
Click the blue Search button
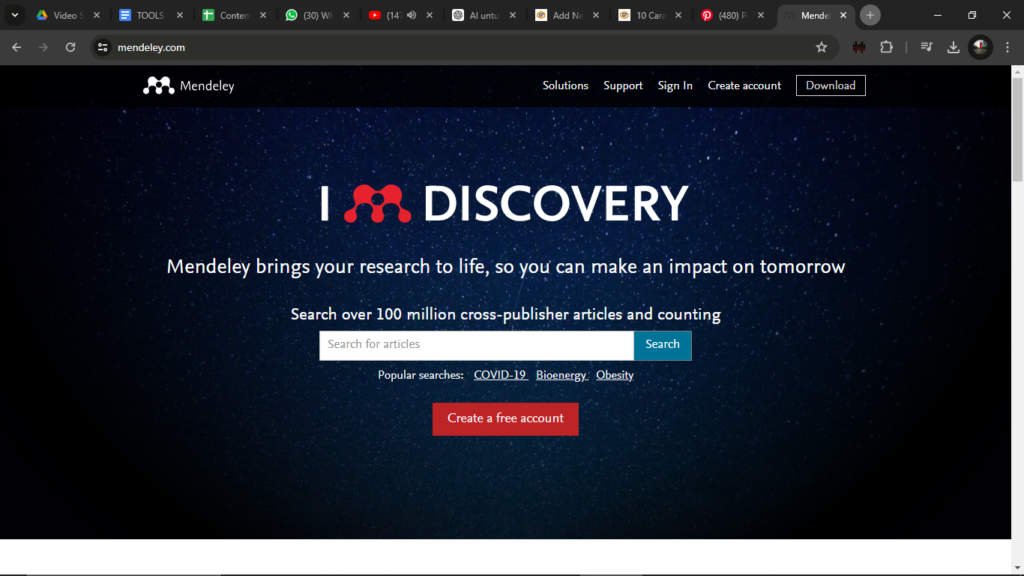click(662, 344)
